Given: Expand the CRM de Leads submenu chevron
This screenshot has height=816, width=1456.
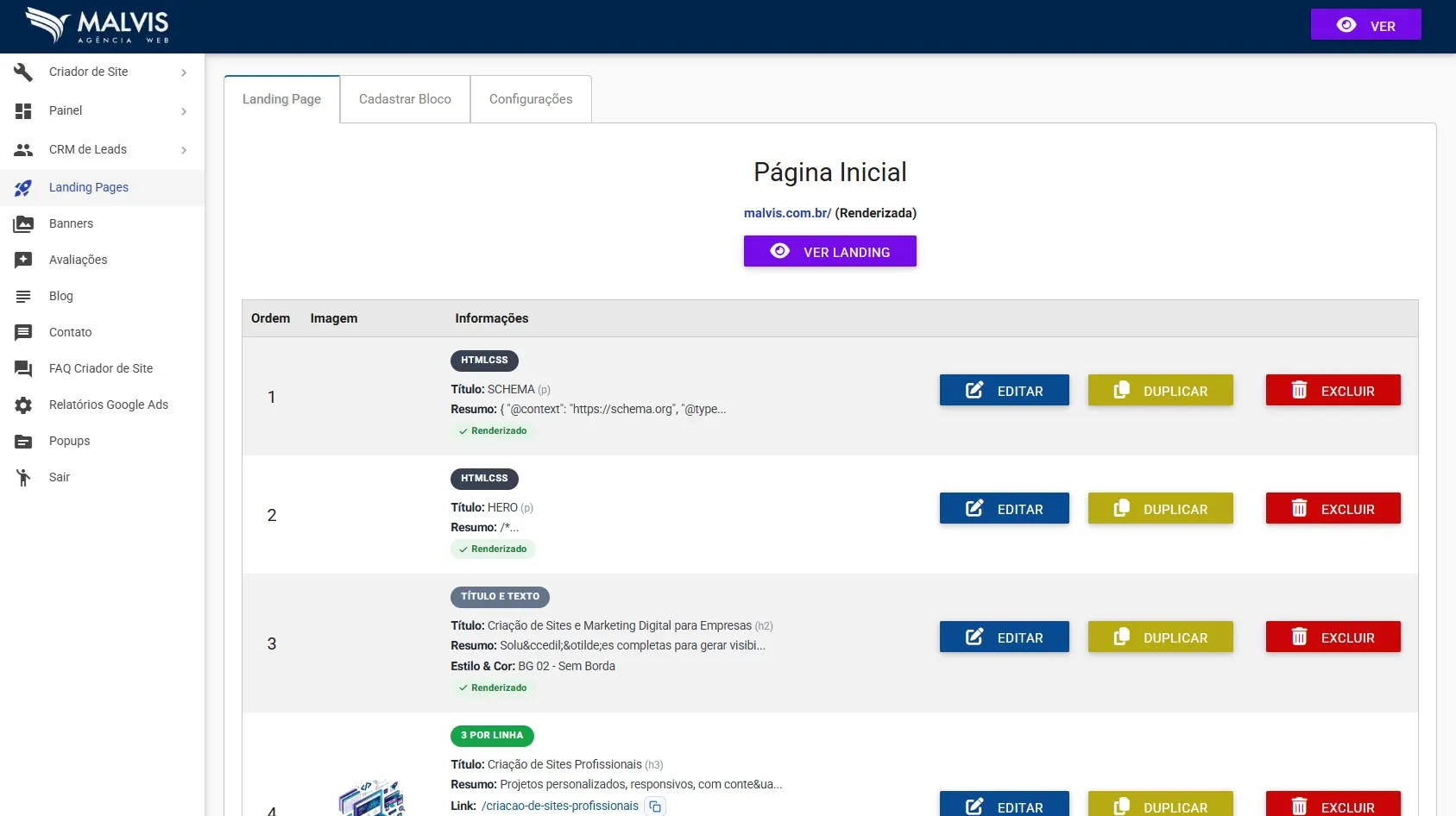Looking at the screenshot, I should (184, 150).
